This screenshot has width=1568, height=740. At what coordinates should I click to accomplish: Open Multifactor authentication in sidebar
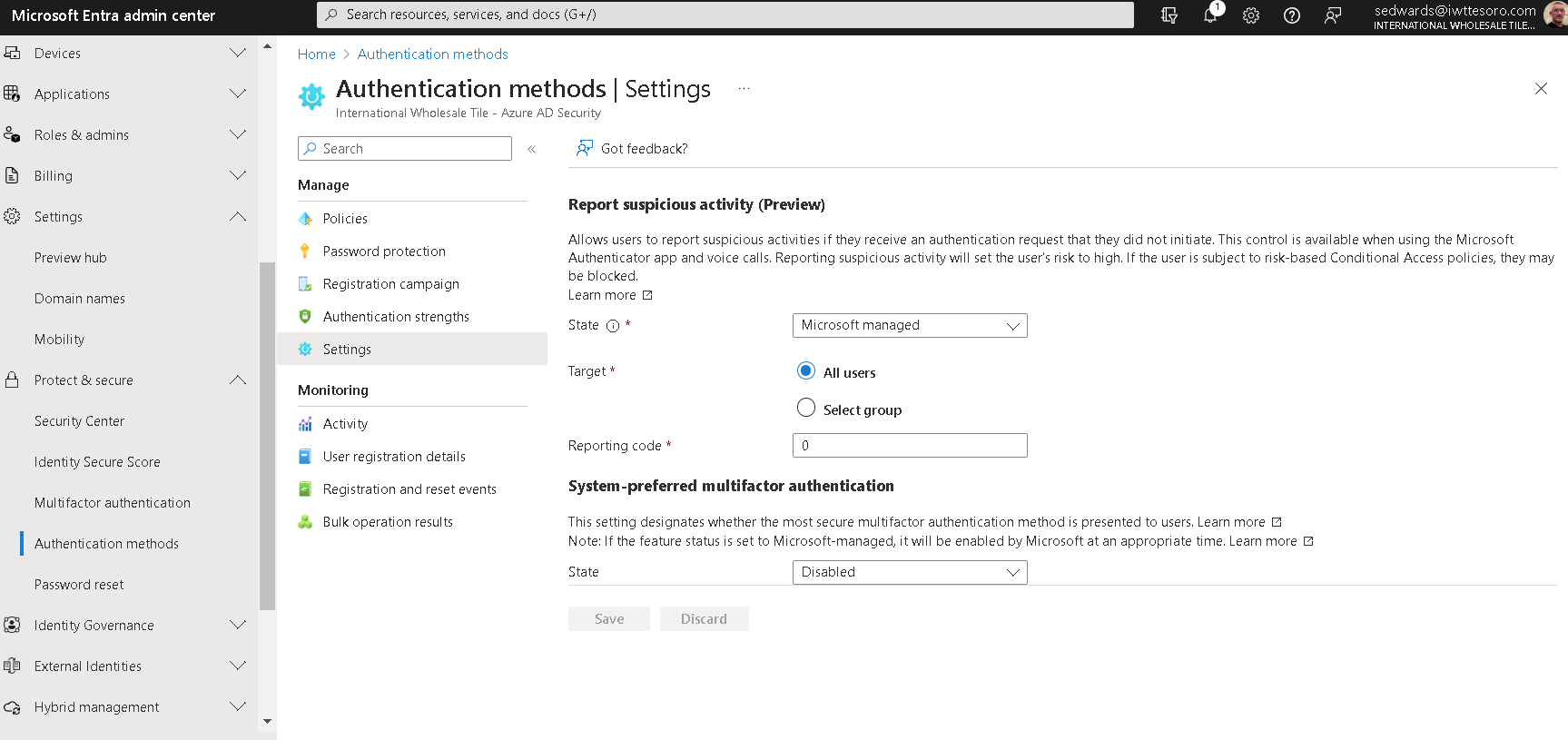[113, 503]
